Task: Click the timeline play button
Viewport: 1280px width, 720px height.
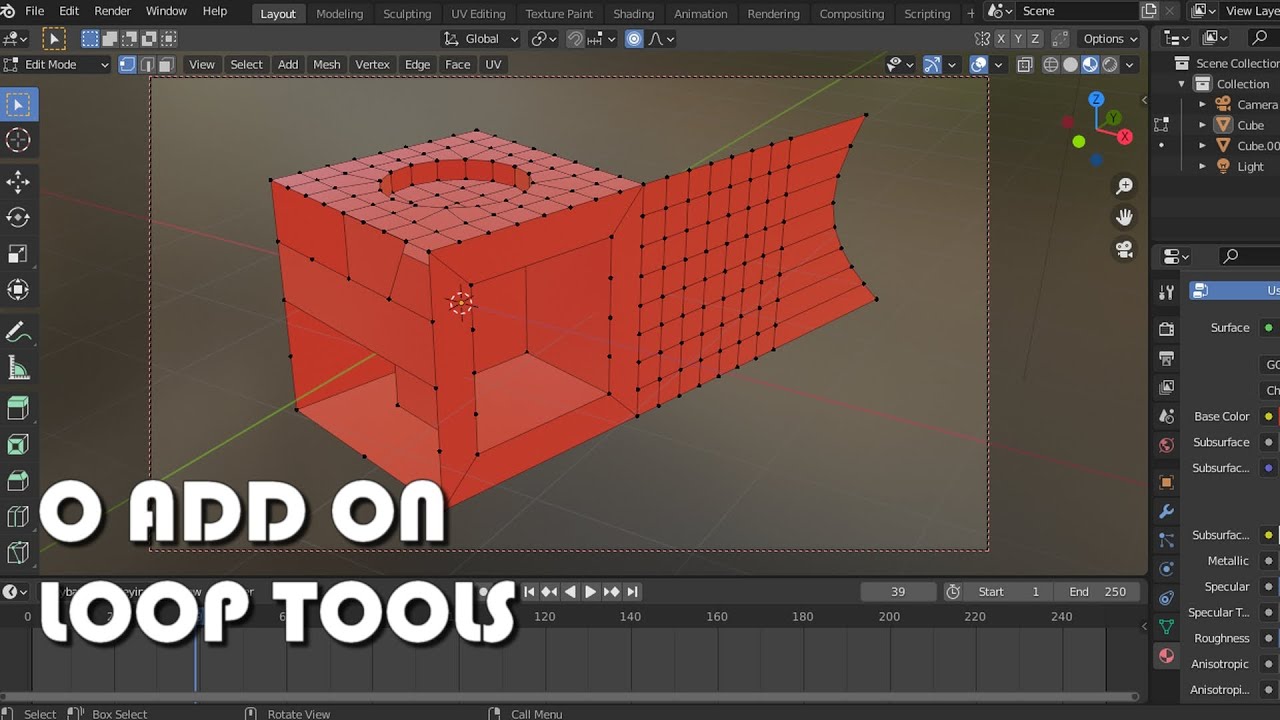Action: pyautogui.click(x=590, y=592)
